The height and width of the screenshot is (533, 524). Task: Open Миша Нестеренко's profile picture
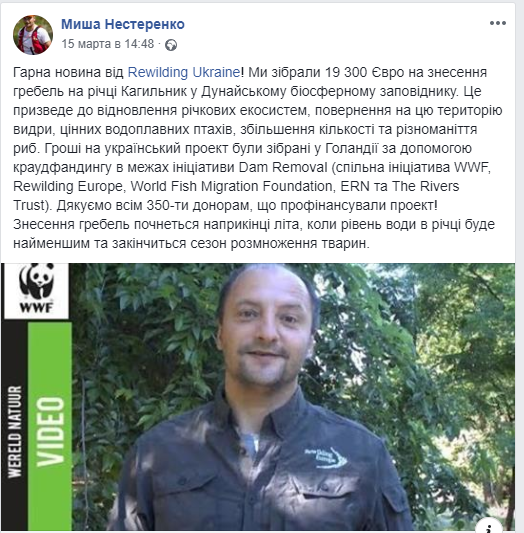pyautogui.click(x=33, y=35)
